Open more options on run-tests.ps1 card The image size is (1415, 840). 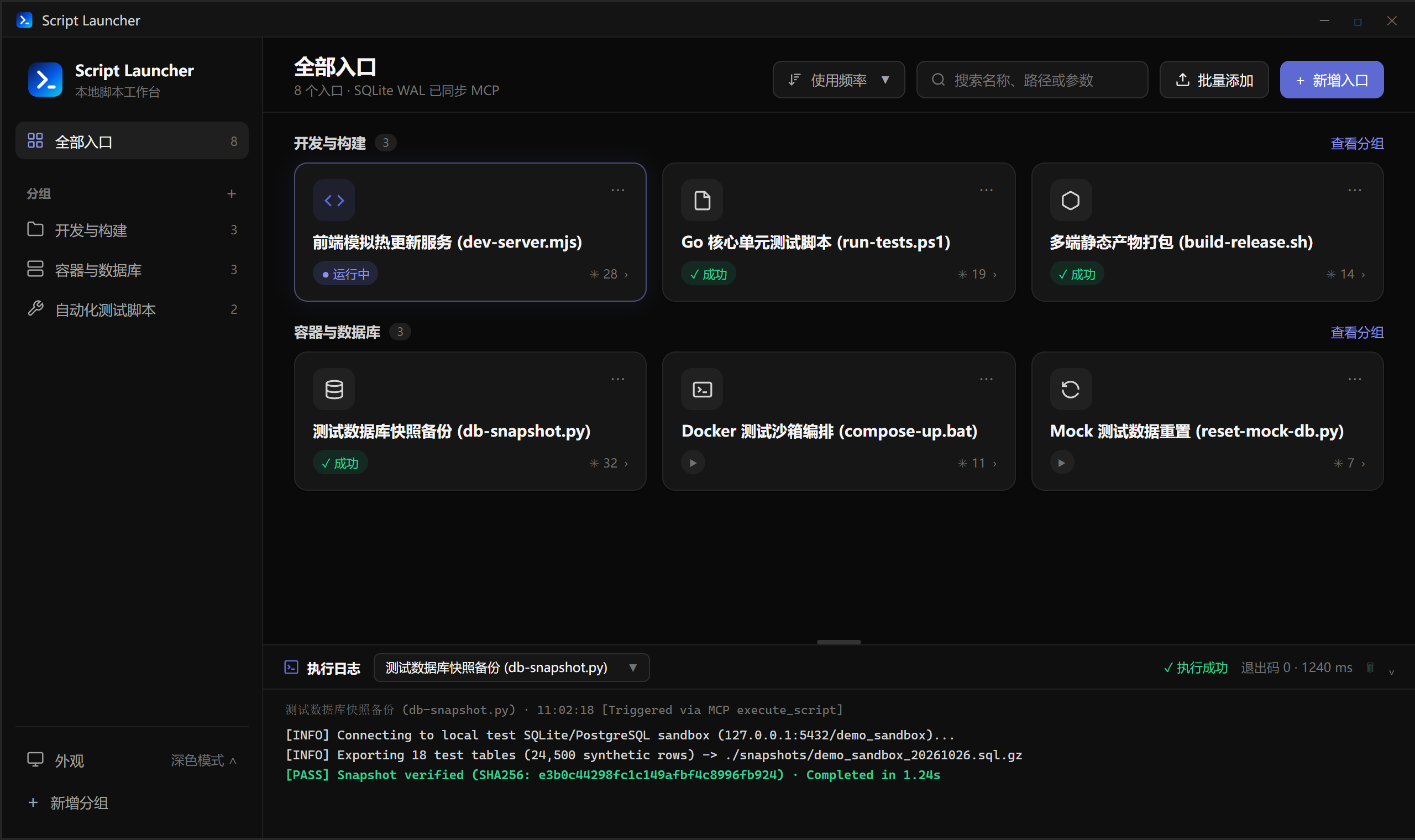click(x=986, y=190)
